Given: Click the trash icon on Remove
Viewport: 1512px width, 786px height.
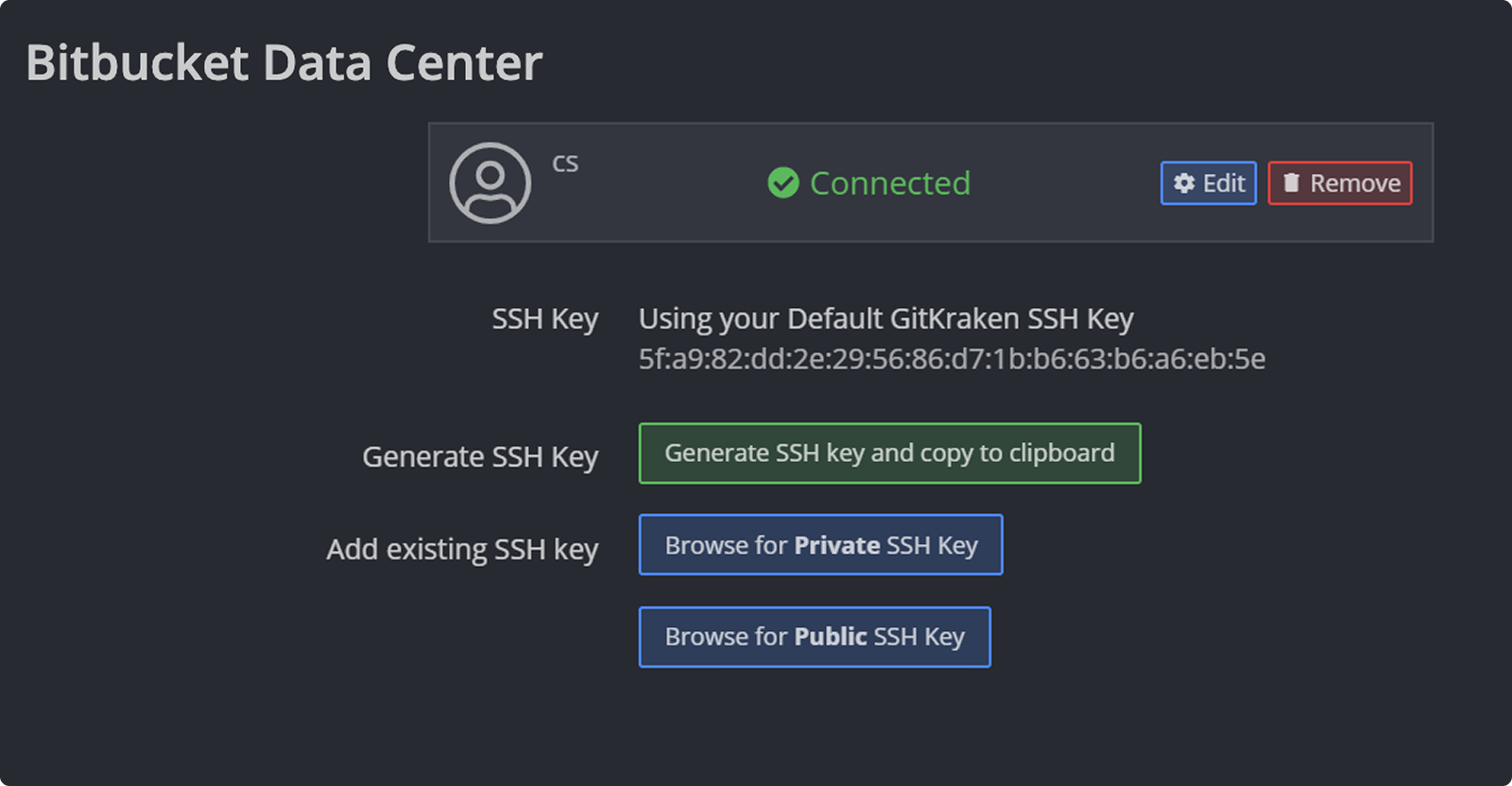Looking at the screenshot, I should point(1291,183).
